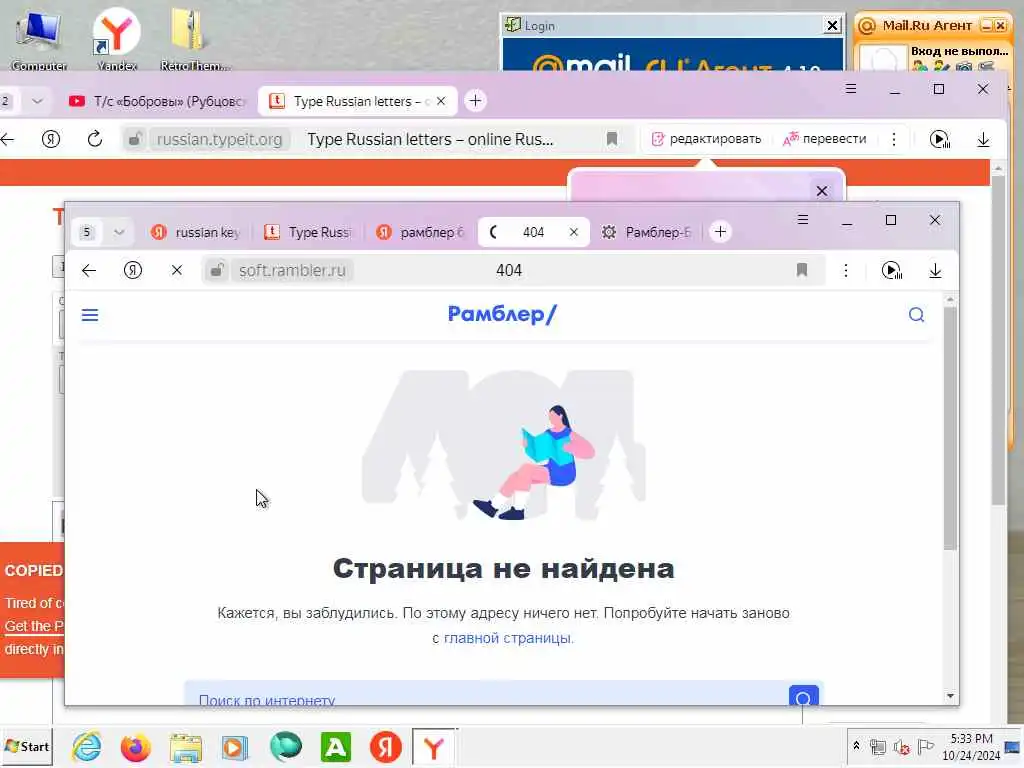Viewport: 1024px width, 768px height.
Task: Expand the hidden system tray icons
Action: [x=856, y=745]
